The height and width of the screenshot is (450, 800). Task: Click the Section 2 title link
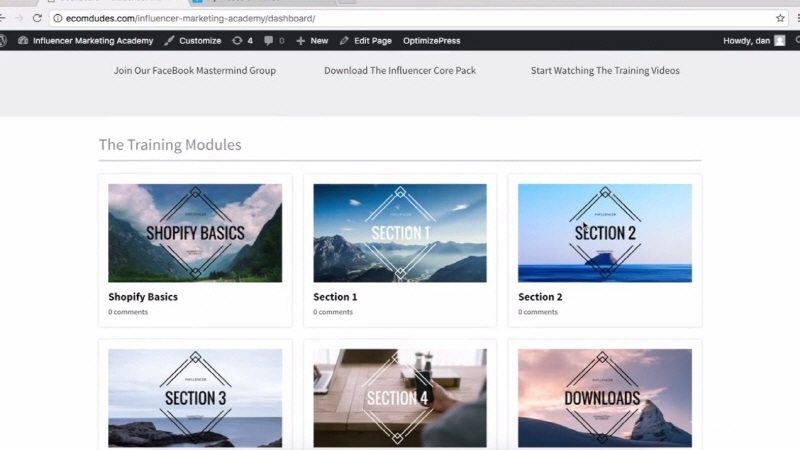coord(540,297)
